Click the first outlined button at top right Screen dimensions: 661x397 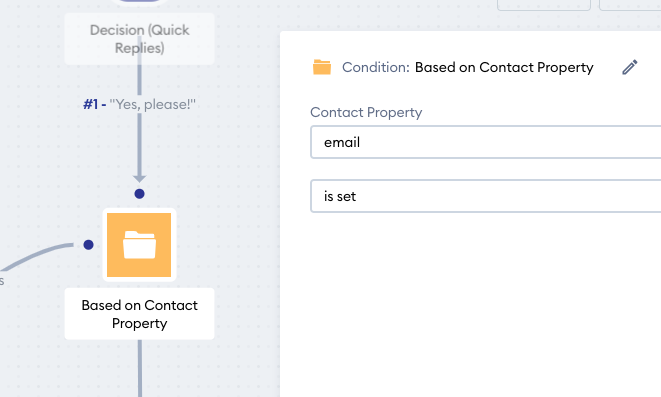tap(544, 4)
